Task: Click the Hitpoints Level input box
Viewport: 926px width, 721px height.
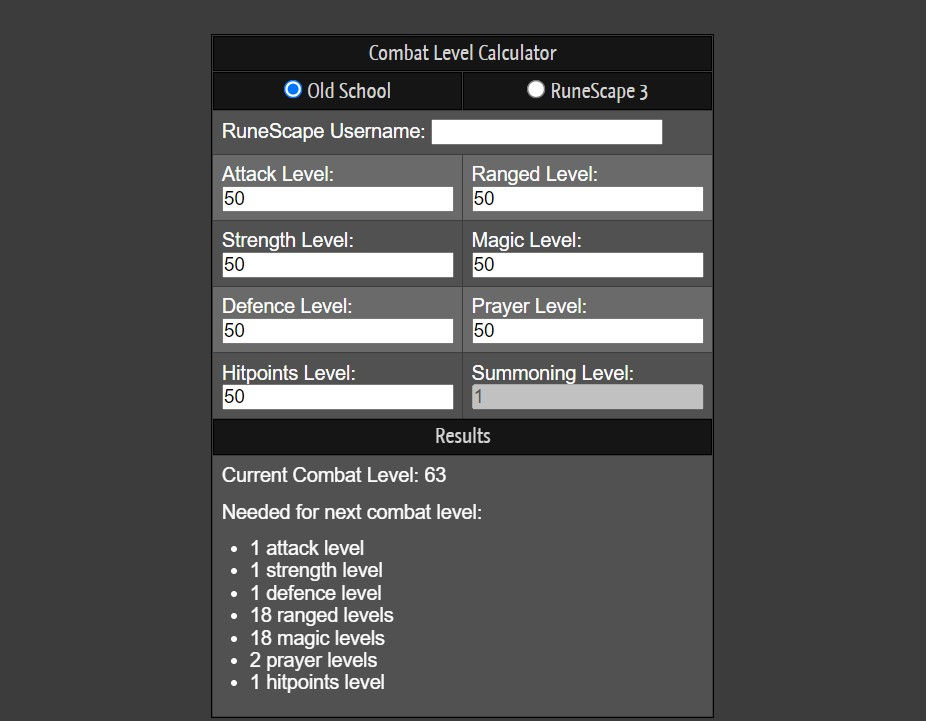Action: click(338, 397)
